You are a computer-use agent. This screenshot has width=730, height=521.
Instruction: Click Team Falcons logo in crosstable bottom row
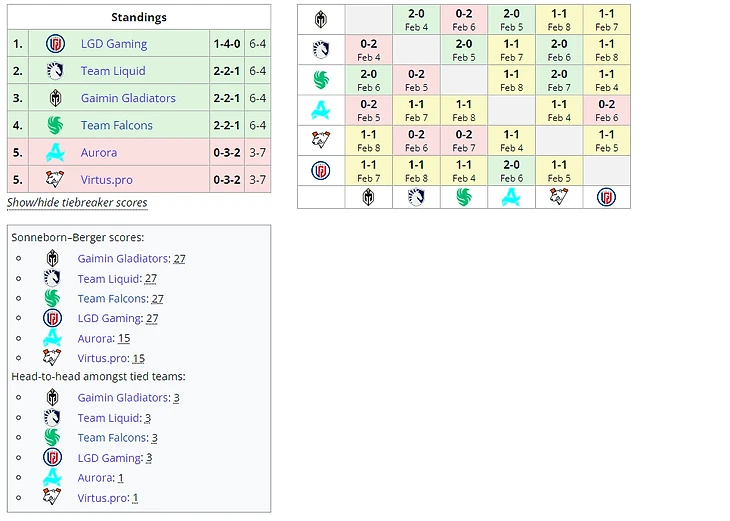(464, 197)
